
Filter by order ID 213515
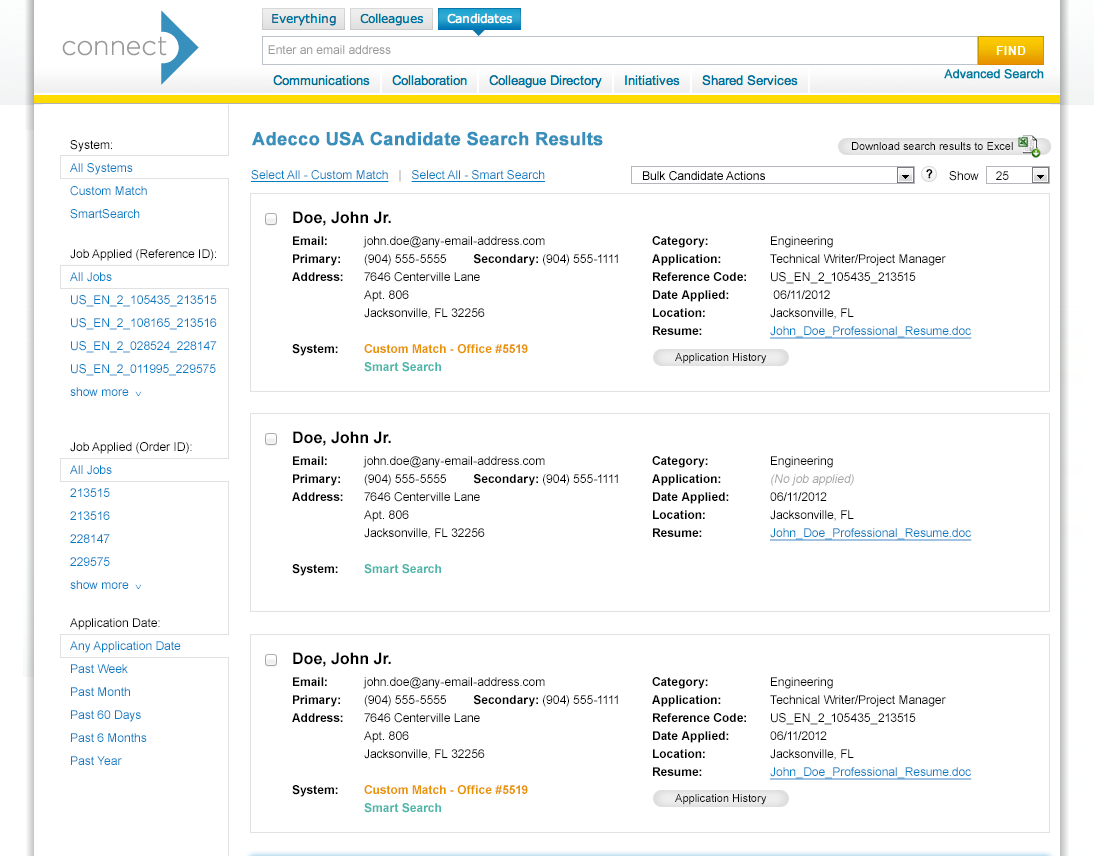(90, 493)
